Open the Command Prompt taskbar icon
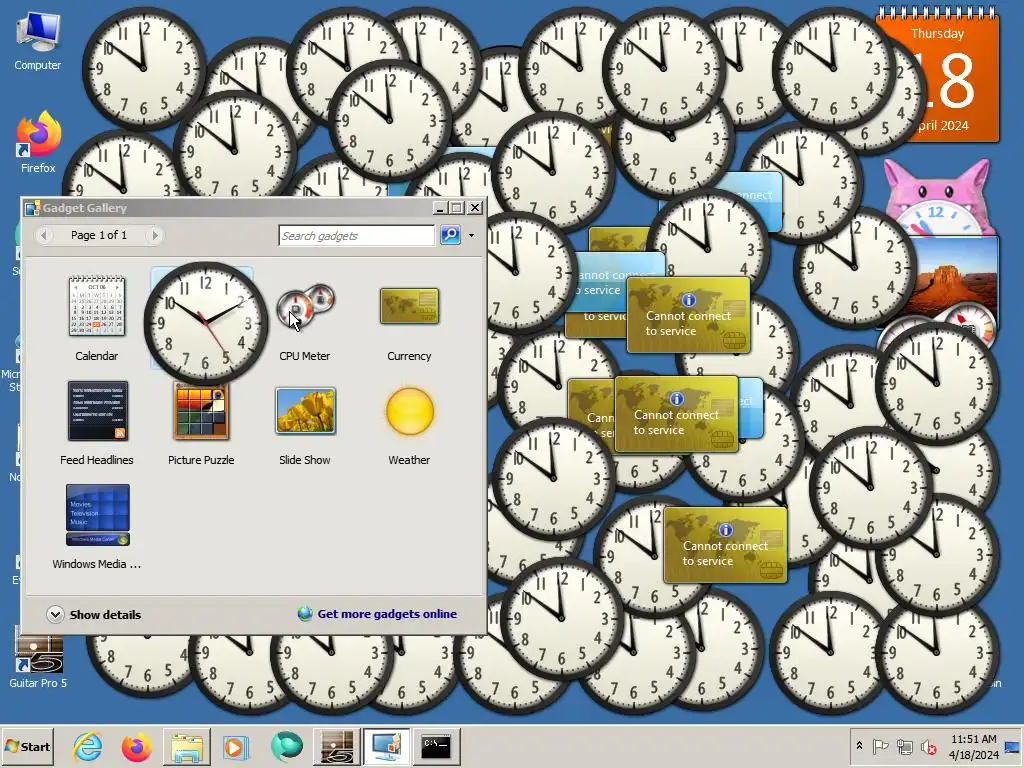Image resolution: width=1024 pixels, height=768 pixels. click(436, 746)
